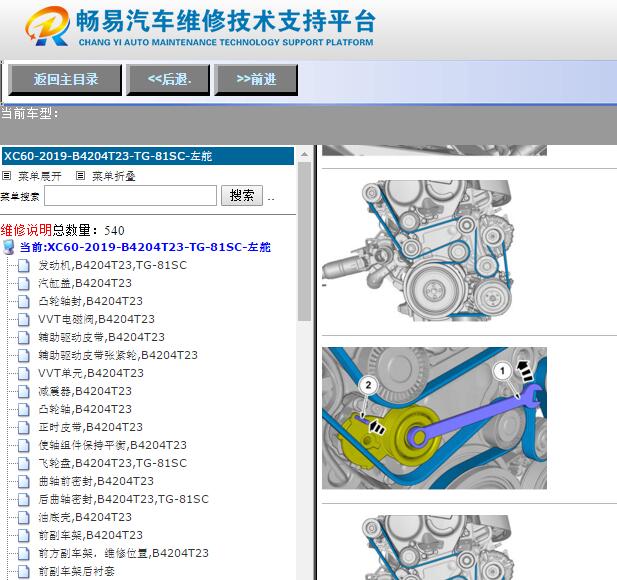
Task: Click document icon beside 汽缸盖,B4204T23
Action: coord(24,284)
